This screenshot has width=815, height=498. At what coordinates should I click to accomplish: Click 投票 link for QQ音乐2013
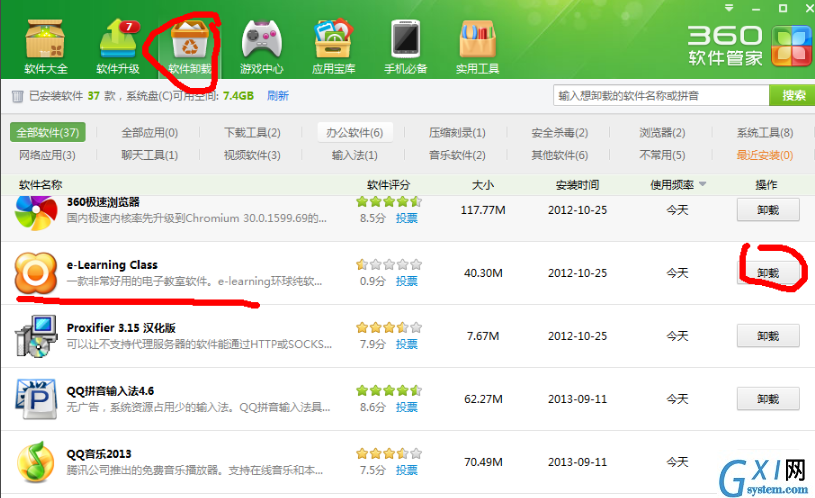[406, 470]
